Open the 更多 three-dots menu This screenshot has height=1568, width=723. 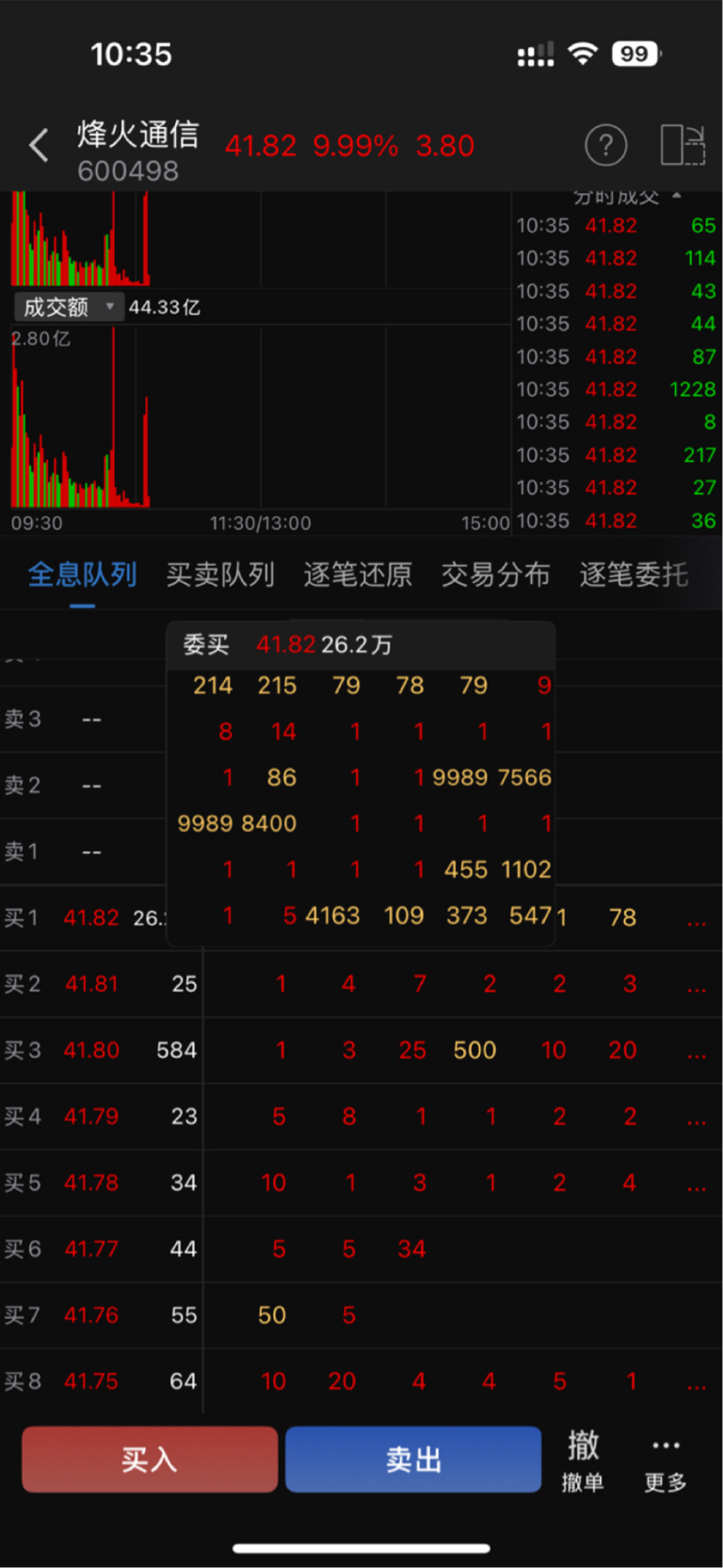pos(666,1460)
